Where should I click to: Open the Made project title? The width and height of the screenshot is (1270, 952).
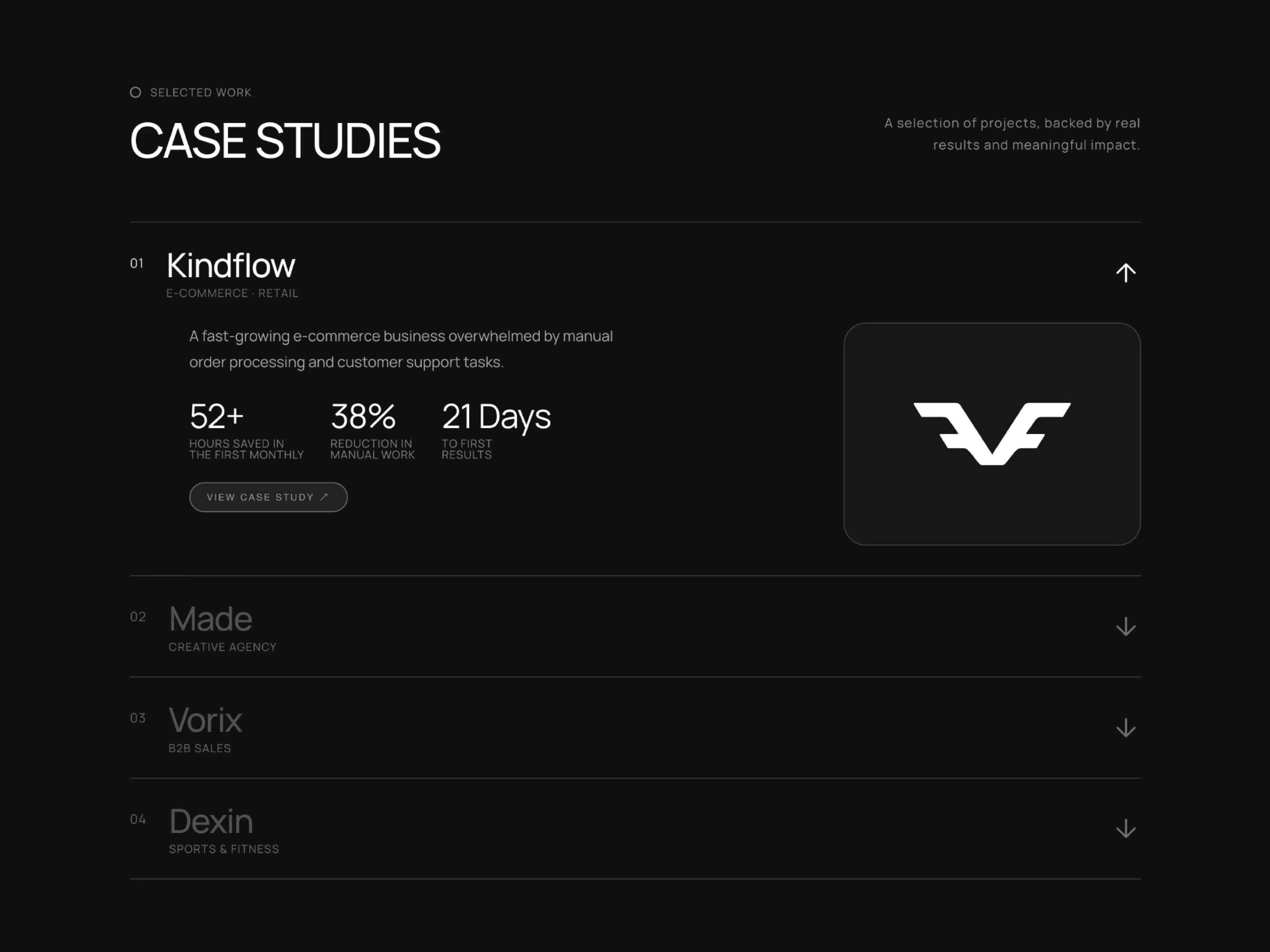[x=211, y=618]
